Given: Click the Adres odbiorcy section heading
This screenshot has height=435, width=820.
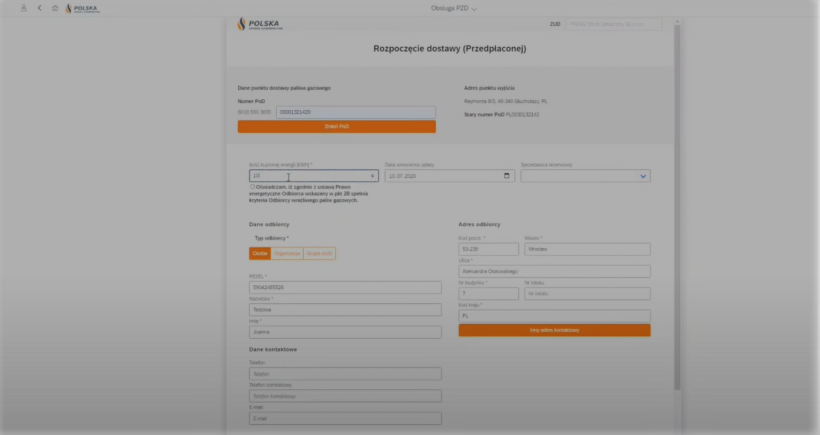Looking at the screenshot, I should click(480, 224).
